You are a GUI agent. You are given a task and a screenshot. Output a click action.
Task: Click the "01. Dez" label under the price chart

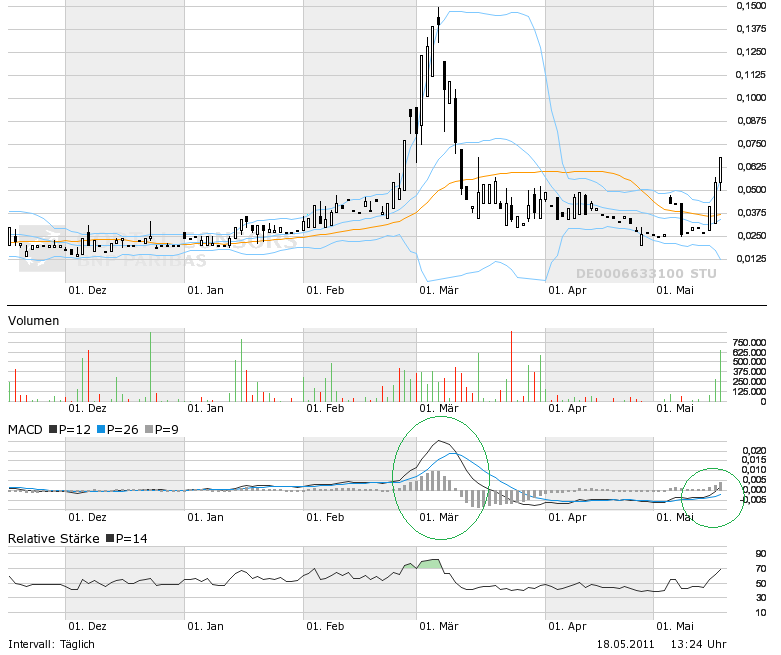[88, 290]
